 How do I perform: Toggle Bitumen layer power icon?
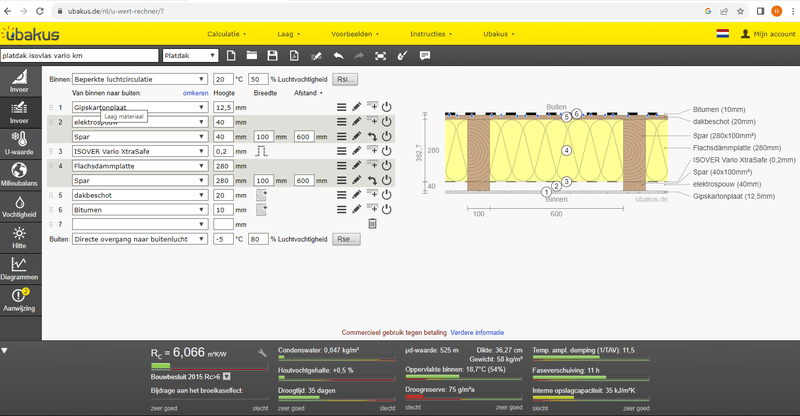387,209
